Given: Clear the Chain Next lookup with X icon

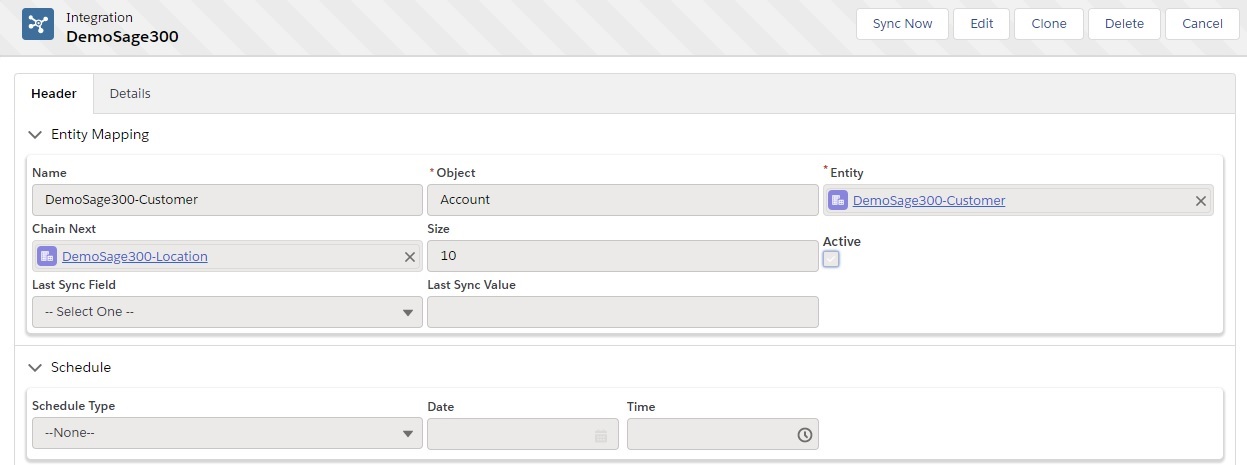Looking at the screenshot, I should click(x=409, y=257).
